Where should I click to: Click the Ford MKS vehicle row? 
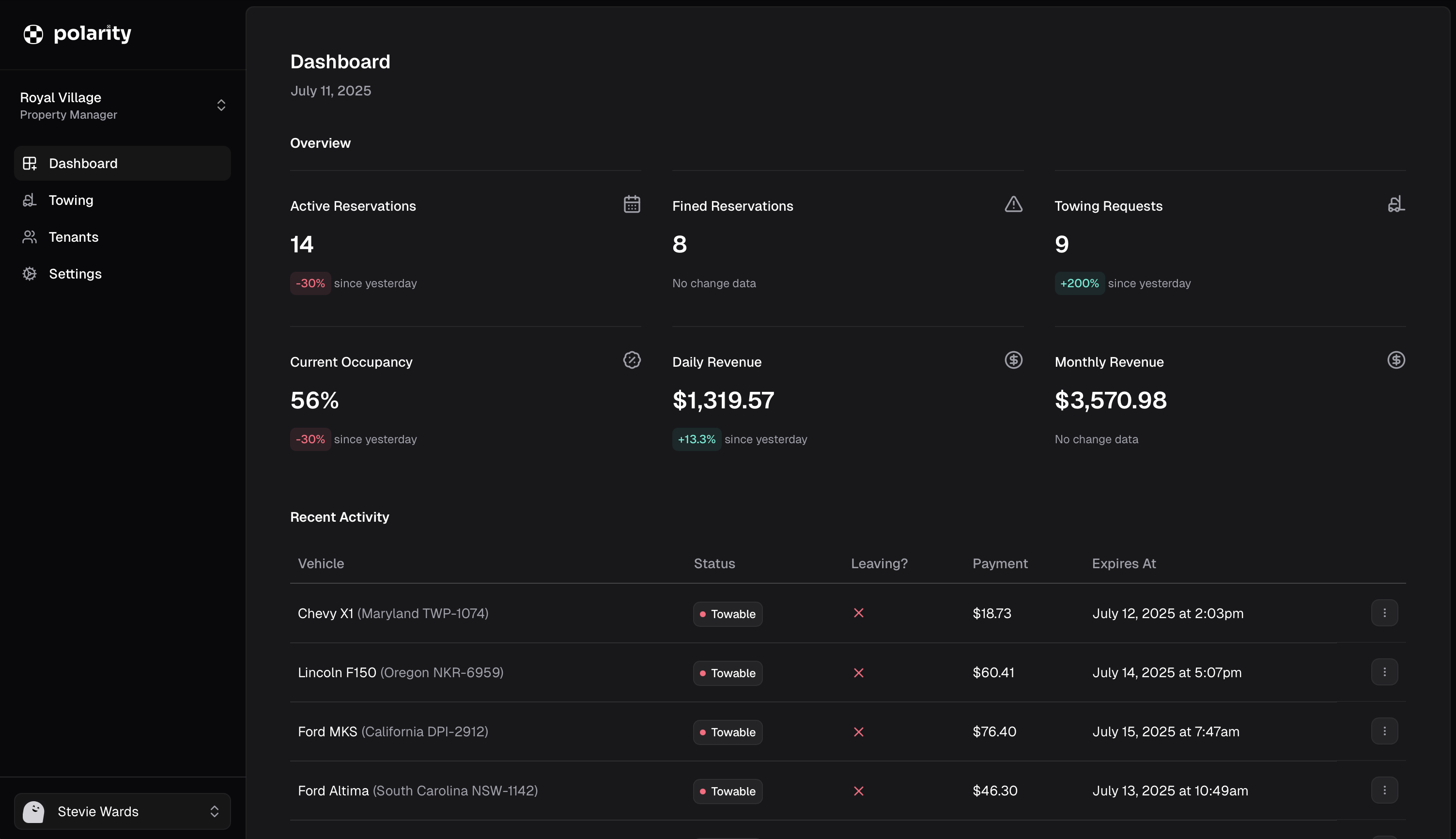pos(393,731)
